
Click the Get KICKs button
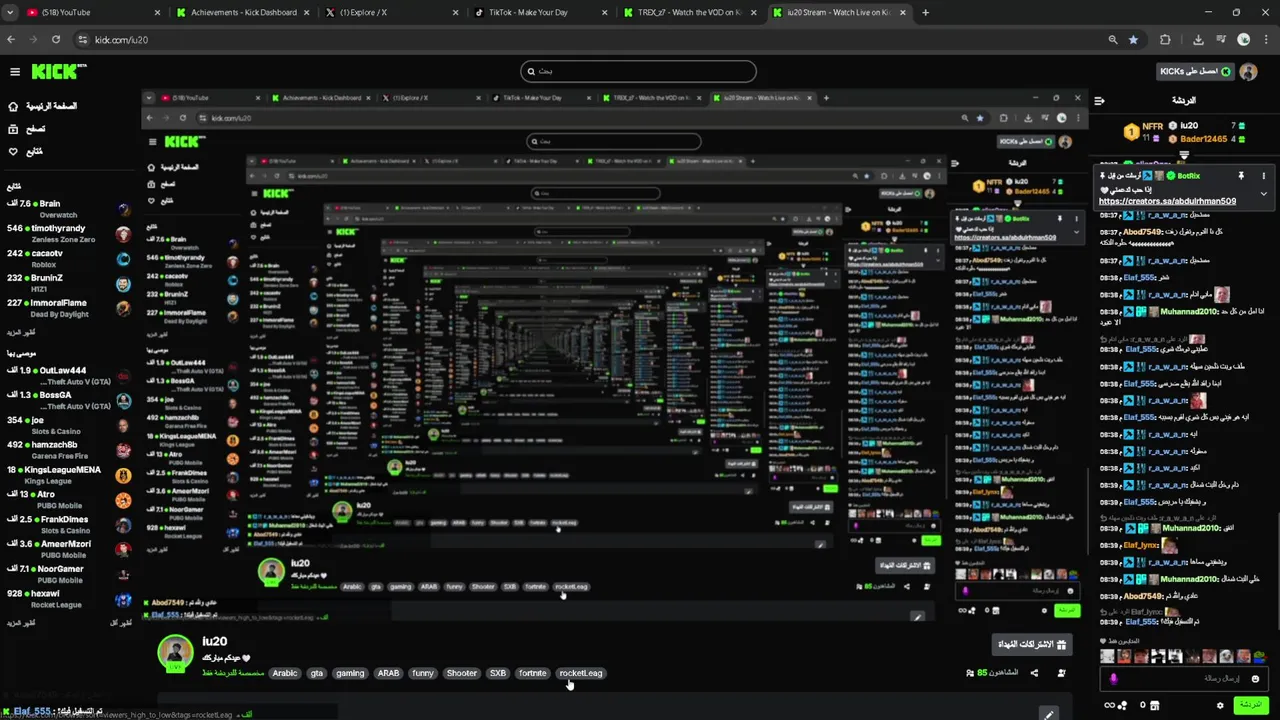click(1194, 72)
